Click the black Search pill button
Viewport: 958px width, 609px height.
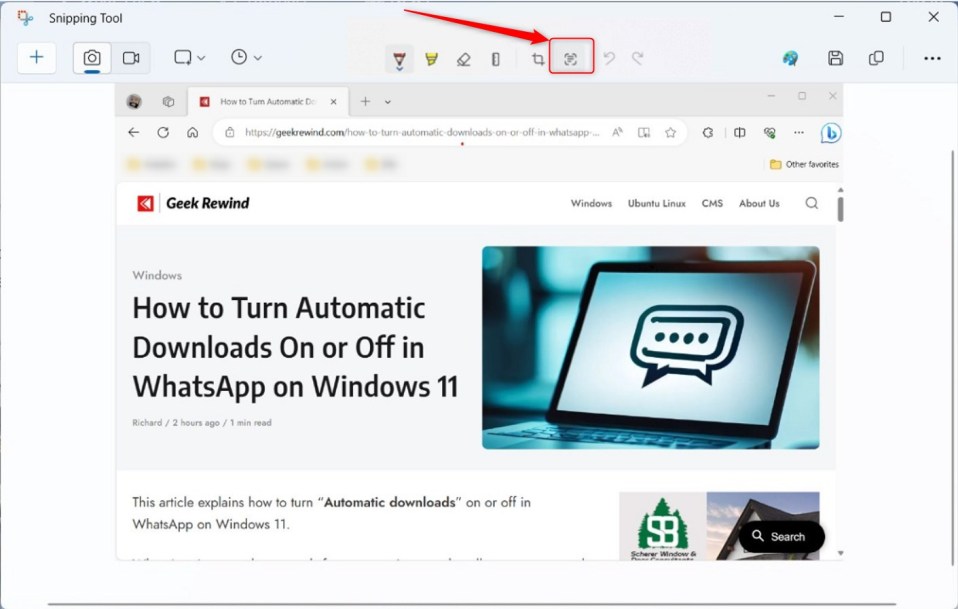click(x=781, y=537)
